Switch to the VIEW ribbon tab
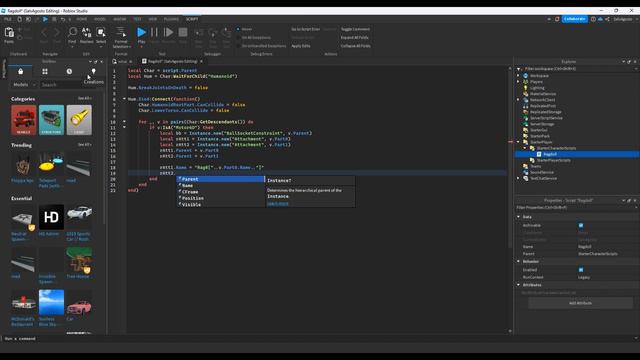 pyautogui.click(x=153, y=19)
